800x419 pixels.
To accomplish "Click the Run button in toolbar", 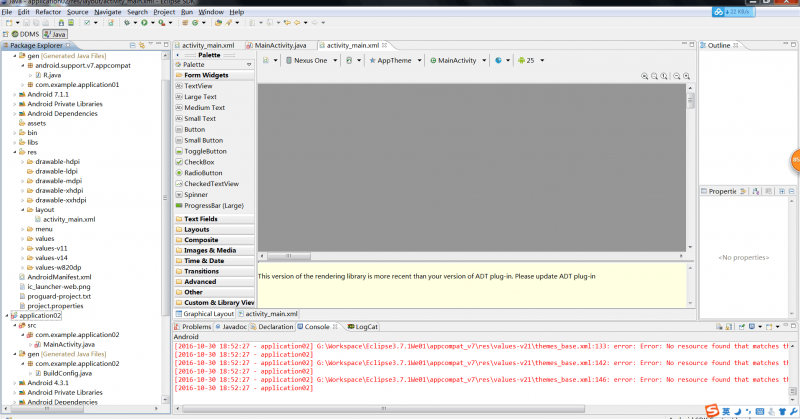I will 144,22.
